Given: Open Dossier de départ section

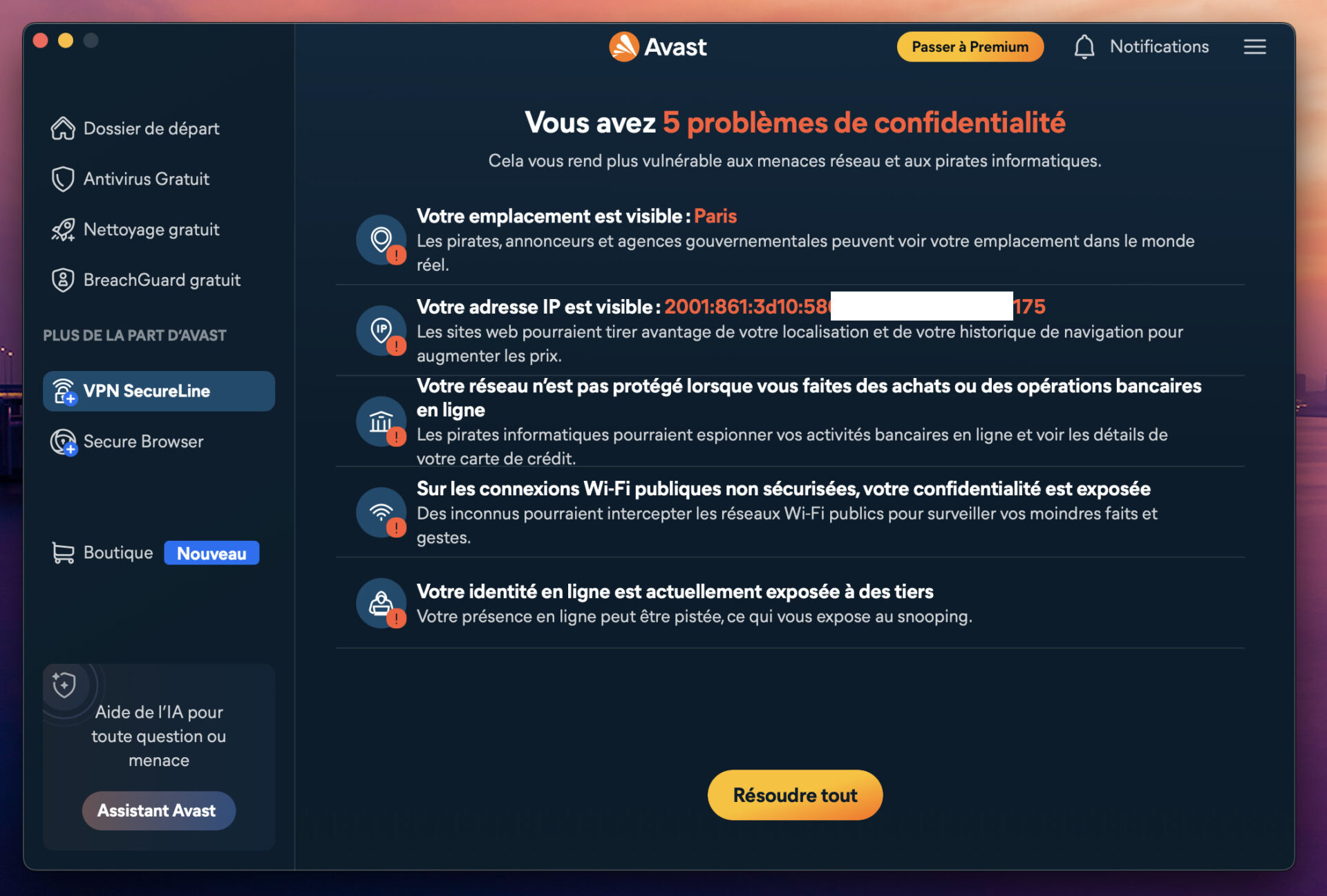Looking at the screenshot, I should point(151,128).
